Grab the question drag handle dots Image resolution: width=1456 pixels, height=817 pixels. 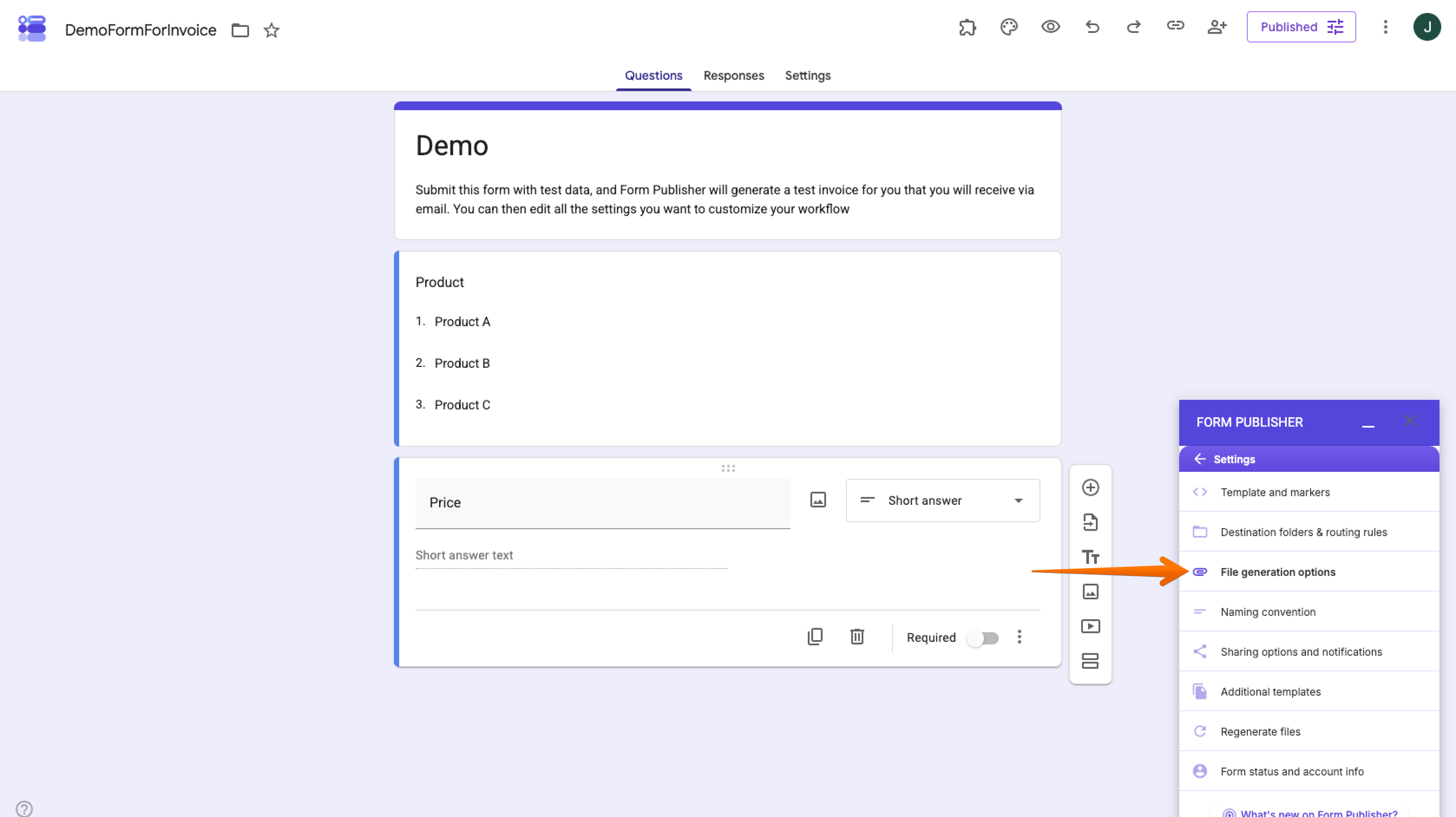pyautogui.click(x=728, y=468)
